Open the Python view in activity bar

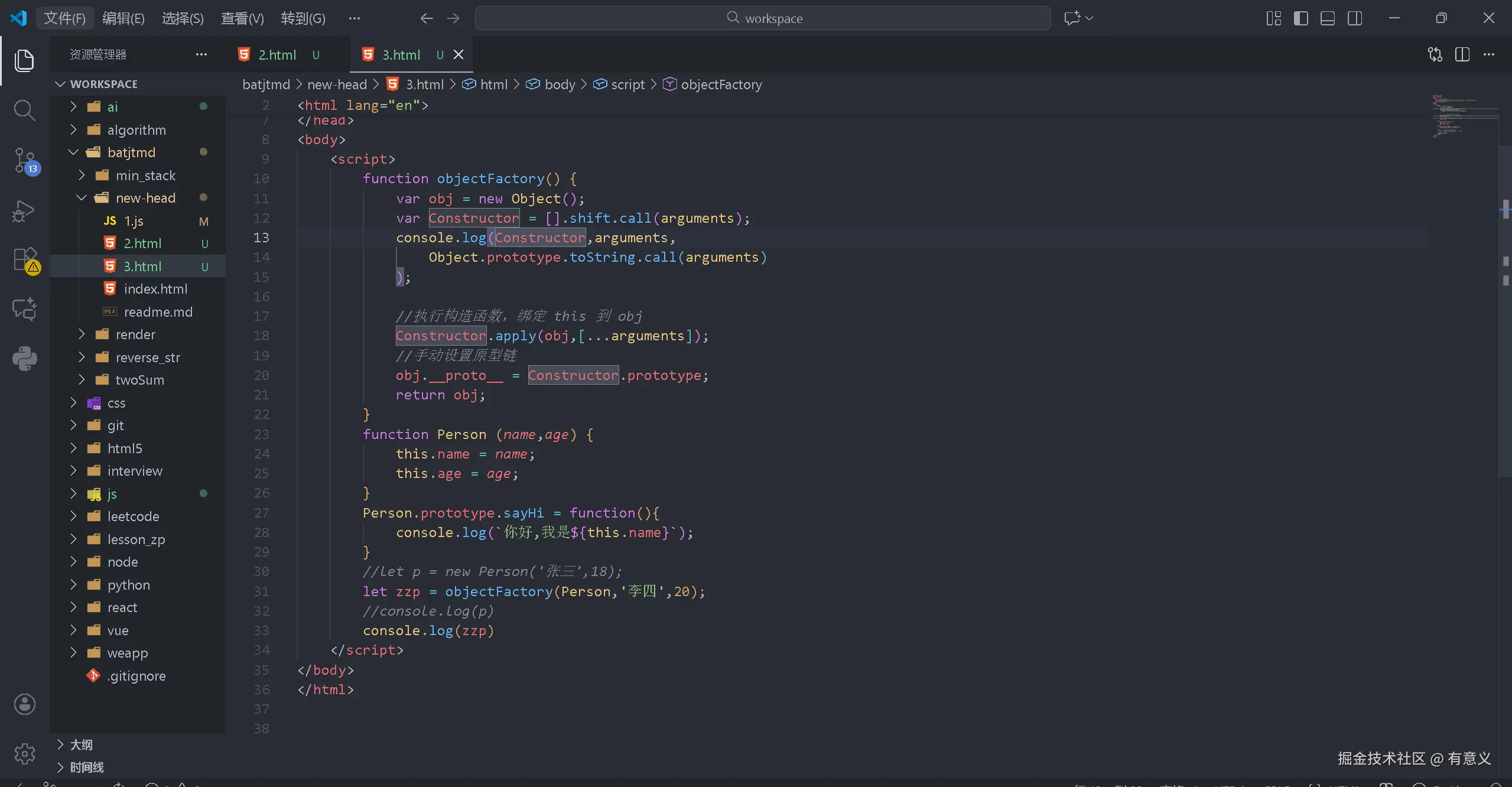pos(24,359)
